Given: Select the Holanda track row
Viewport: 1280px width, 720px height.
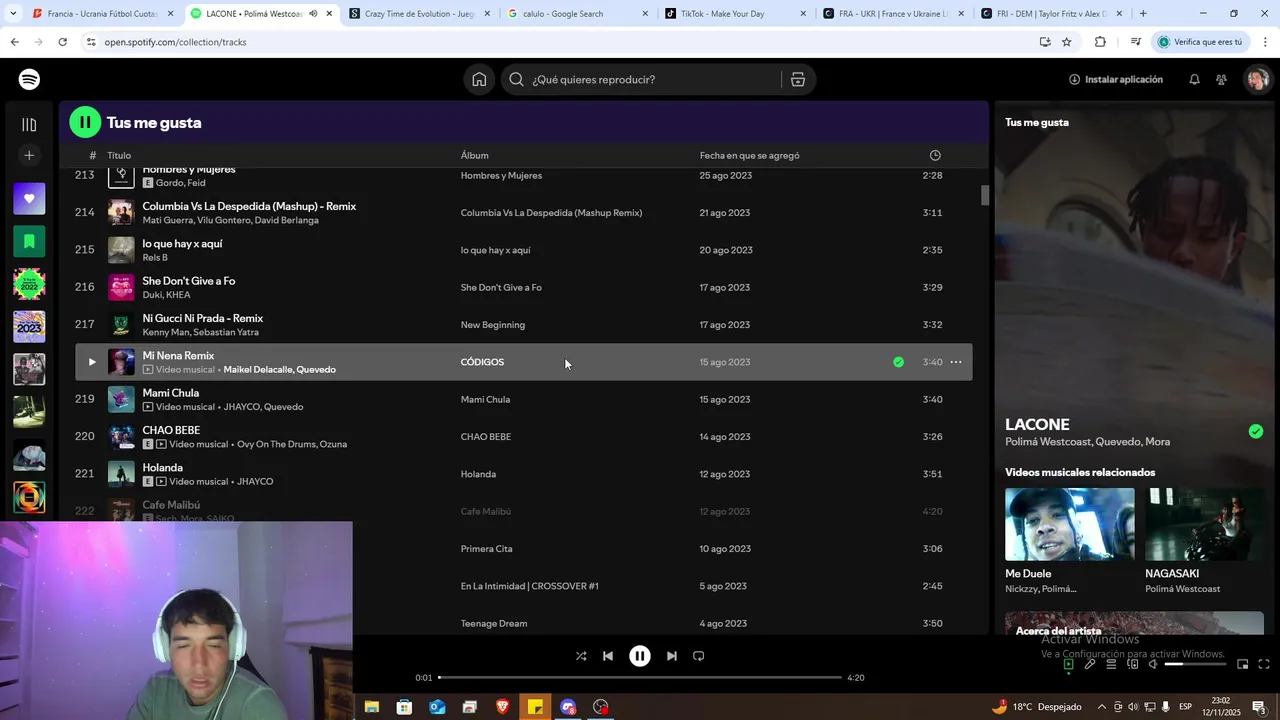Looking at the screenshot, I should (x=523, y=474).
